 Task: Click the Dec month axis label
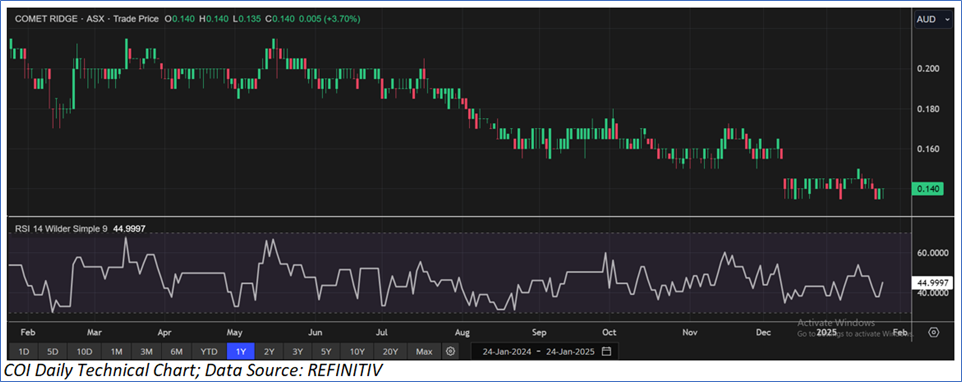click(x=763, y=332)
